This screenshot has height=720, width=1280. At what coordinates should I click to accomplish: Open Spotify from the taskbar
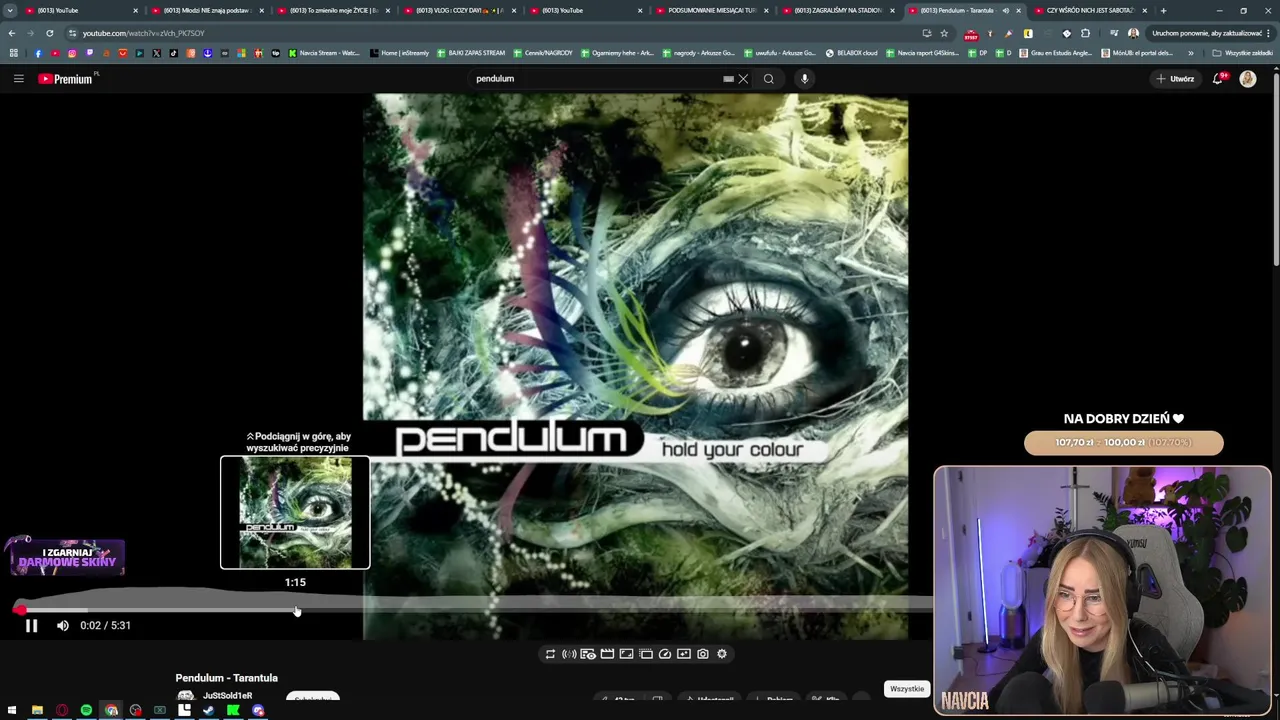[86, 711]
